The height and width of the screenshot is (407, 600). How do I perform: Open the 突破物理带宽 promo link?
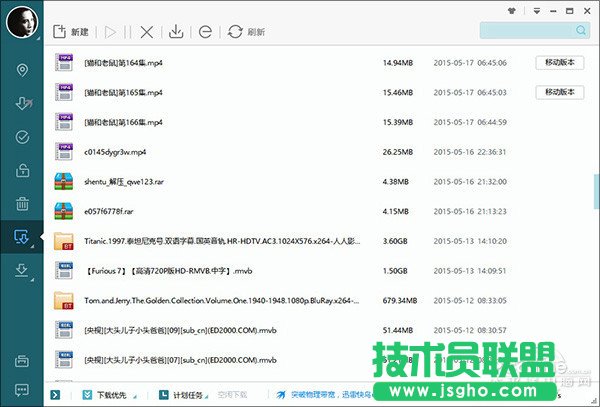pyautogui.click(x=324, y=394)
